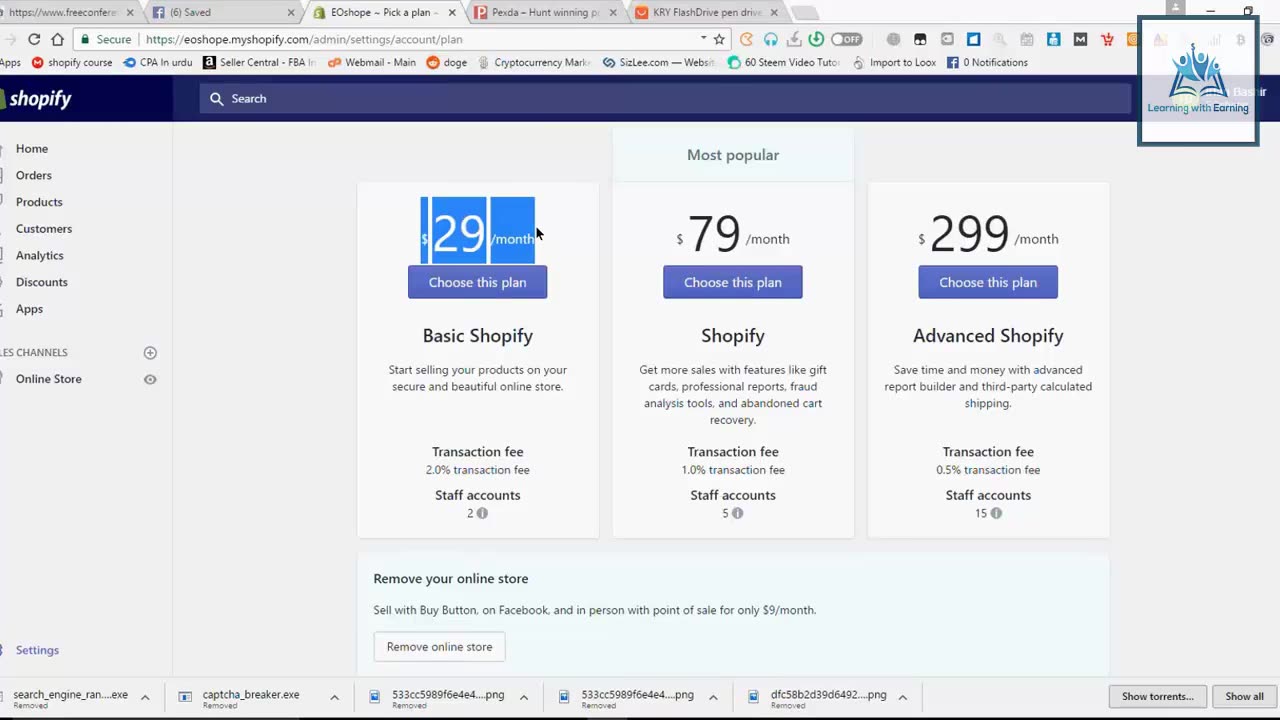Open the address bar history dropdown arrow

coord(703,38)
